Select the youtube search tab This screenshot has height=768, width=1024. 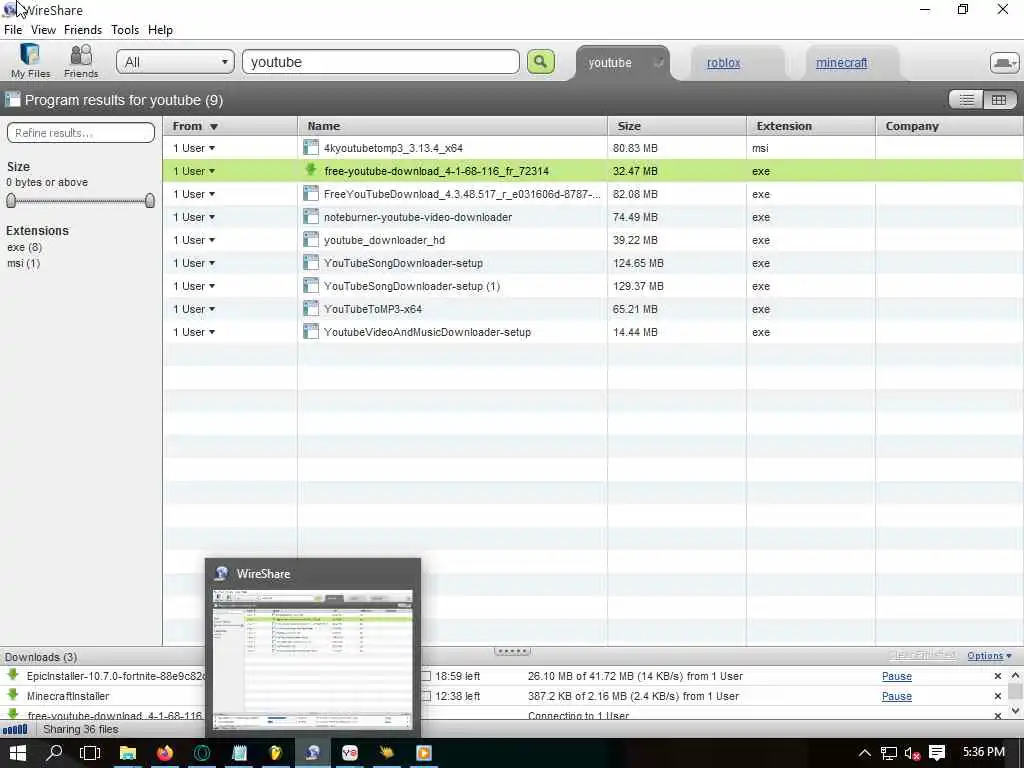610,63
